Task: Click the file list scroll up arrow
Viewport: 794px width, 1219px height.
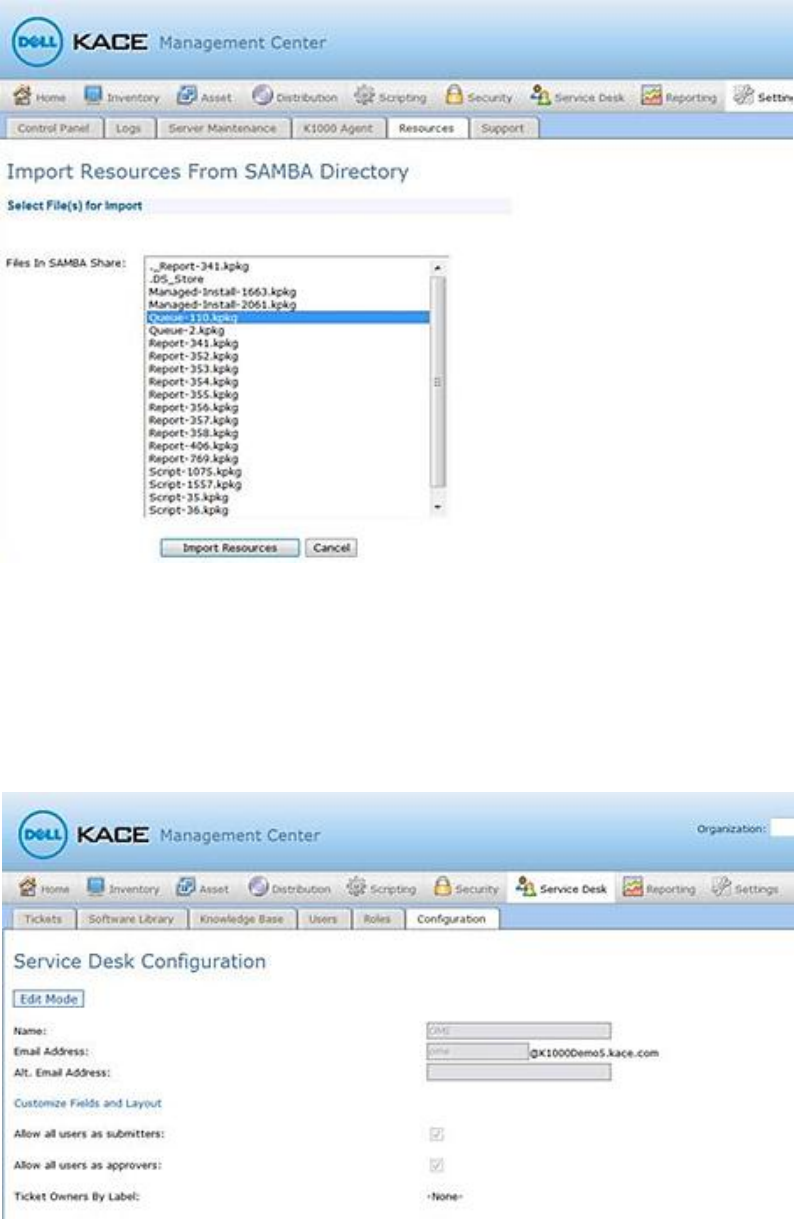Action: coord(436,269)
